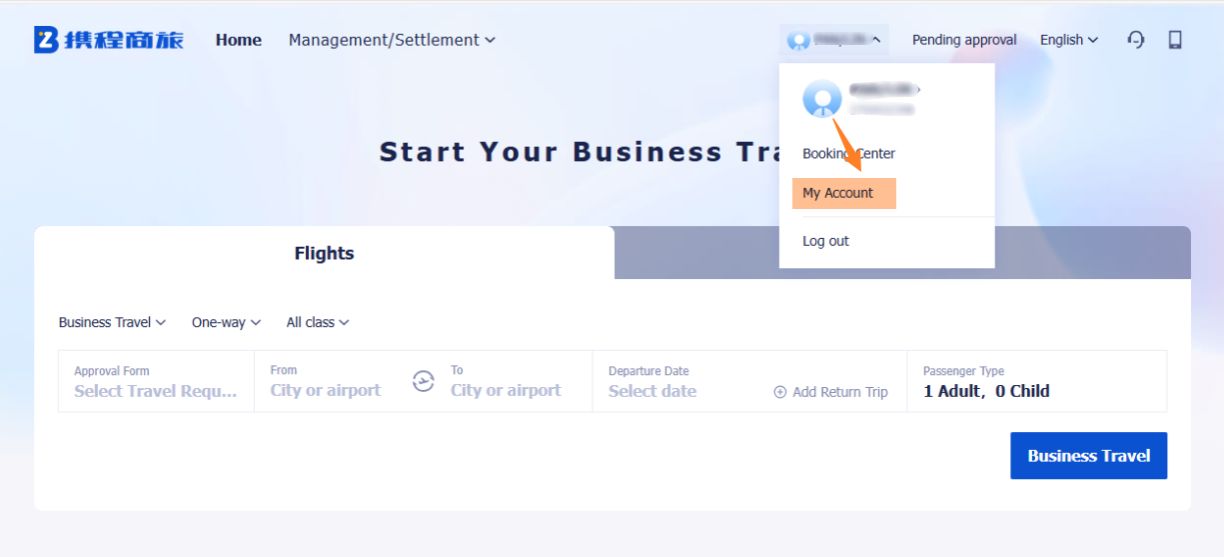Click the Ctrip Business Travel logo

pyautogui.click(x=109, y=40)
